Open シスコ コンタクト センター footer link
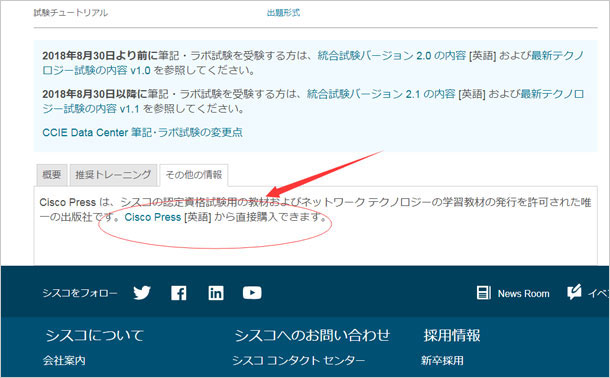Image resolution: width=610 pixels, height=378 pixels. coord(299,360)
